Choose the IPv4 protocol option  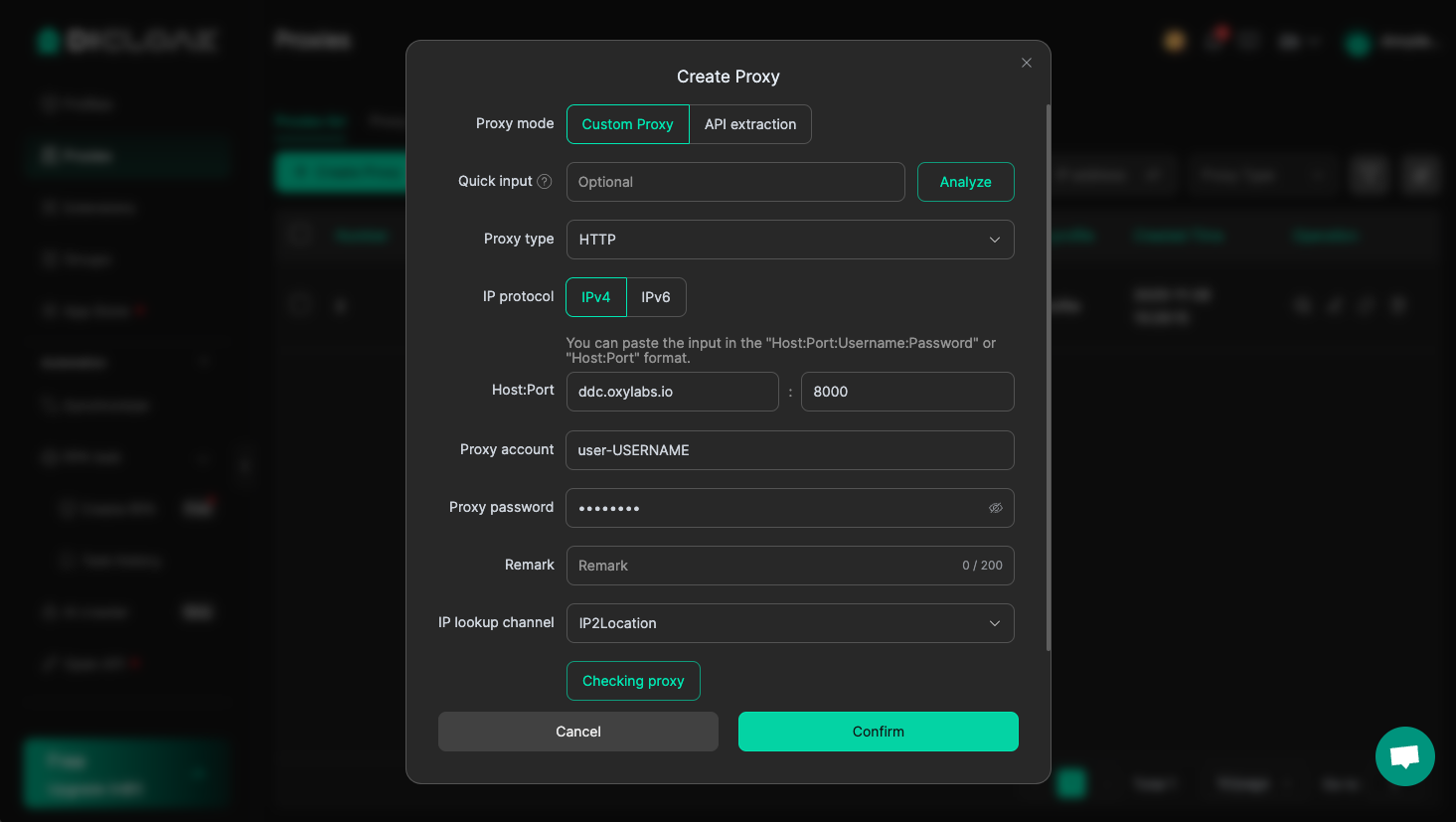coord(596,297)
